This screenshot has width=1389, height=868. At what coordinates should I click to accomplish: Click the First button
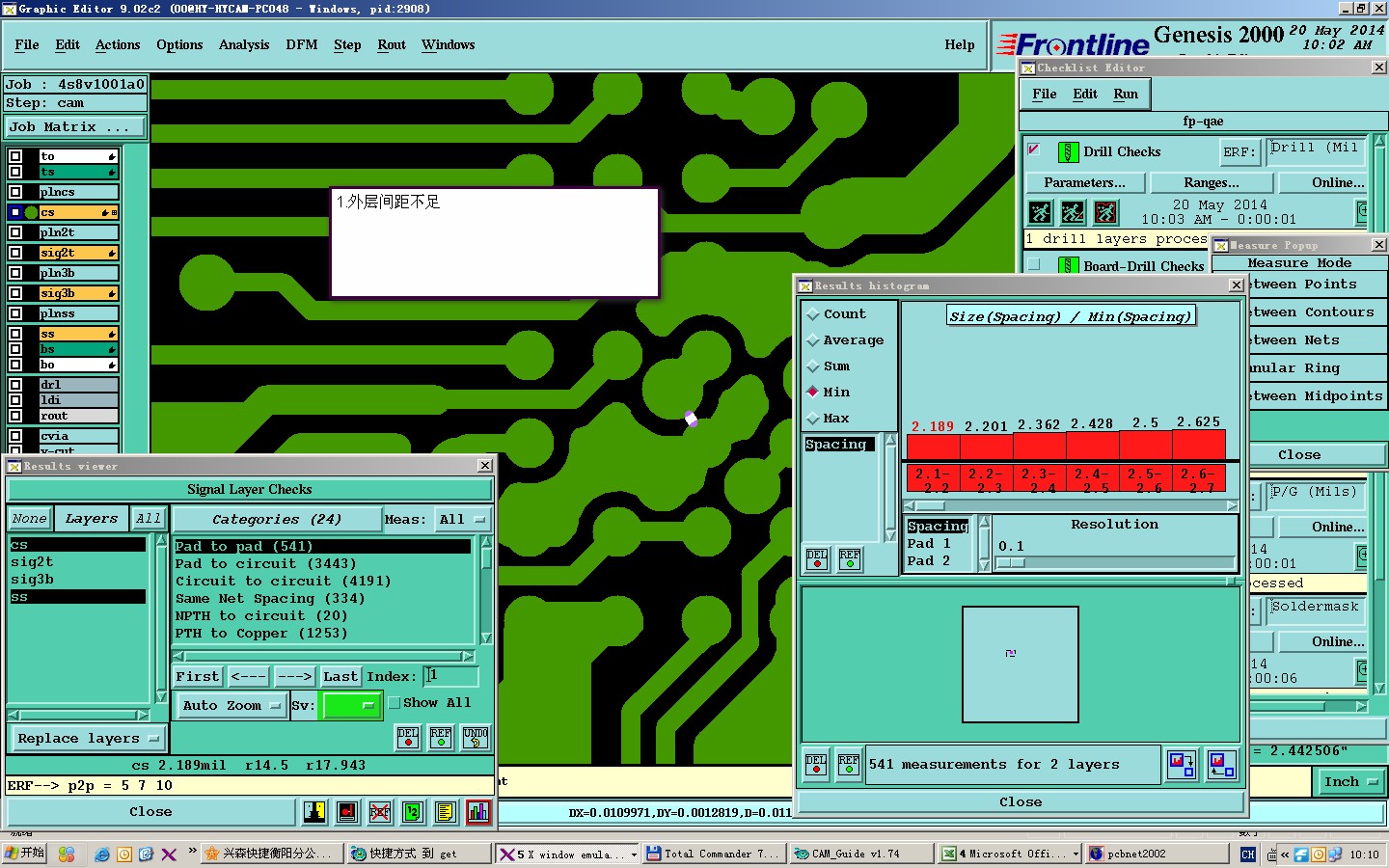pyautogui.click(x=198, y=677)
